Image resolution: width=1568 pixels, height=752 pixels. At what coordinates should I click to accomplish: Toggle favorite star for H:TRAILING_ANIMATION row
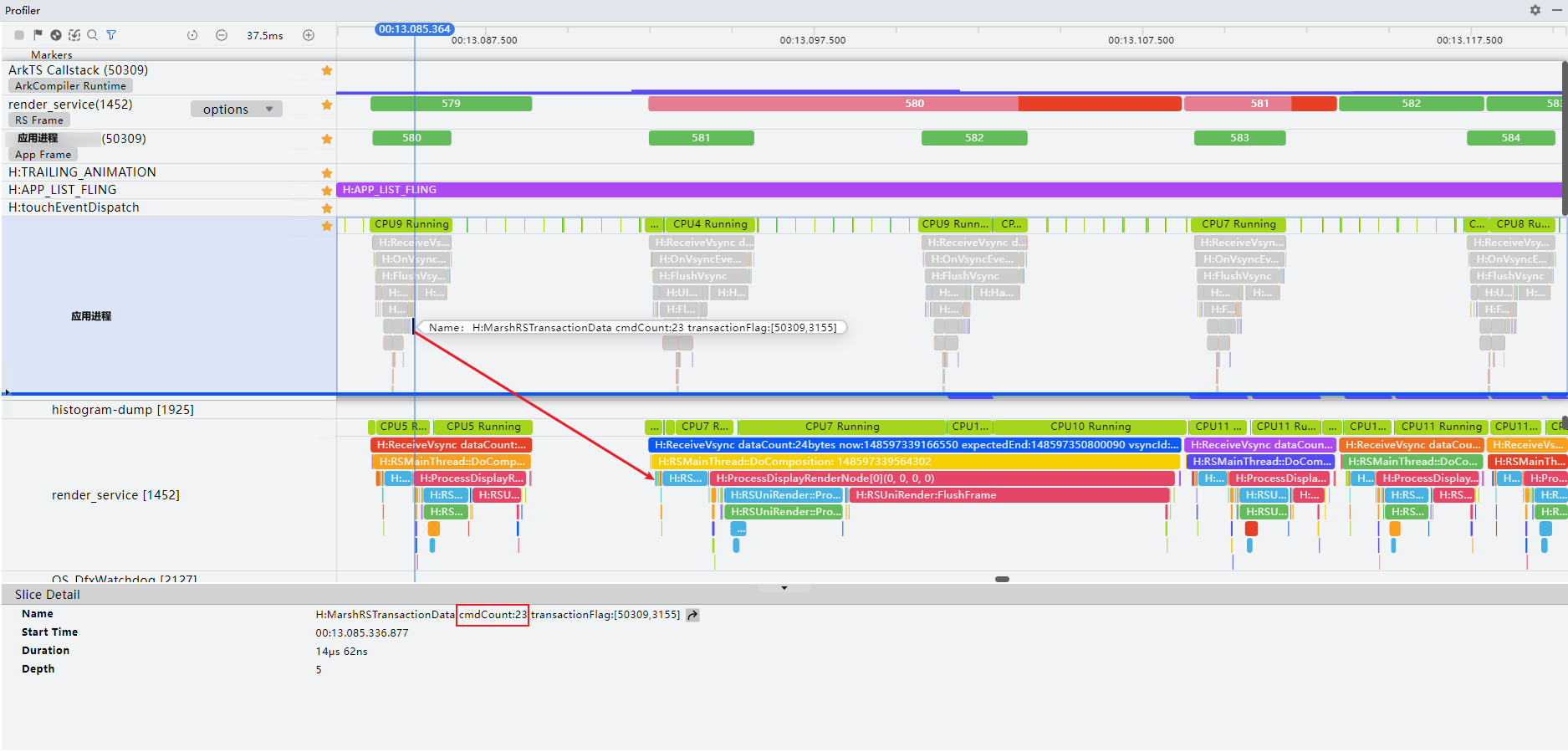327,173
